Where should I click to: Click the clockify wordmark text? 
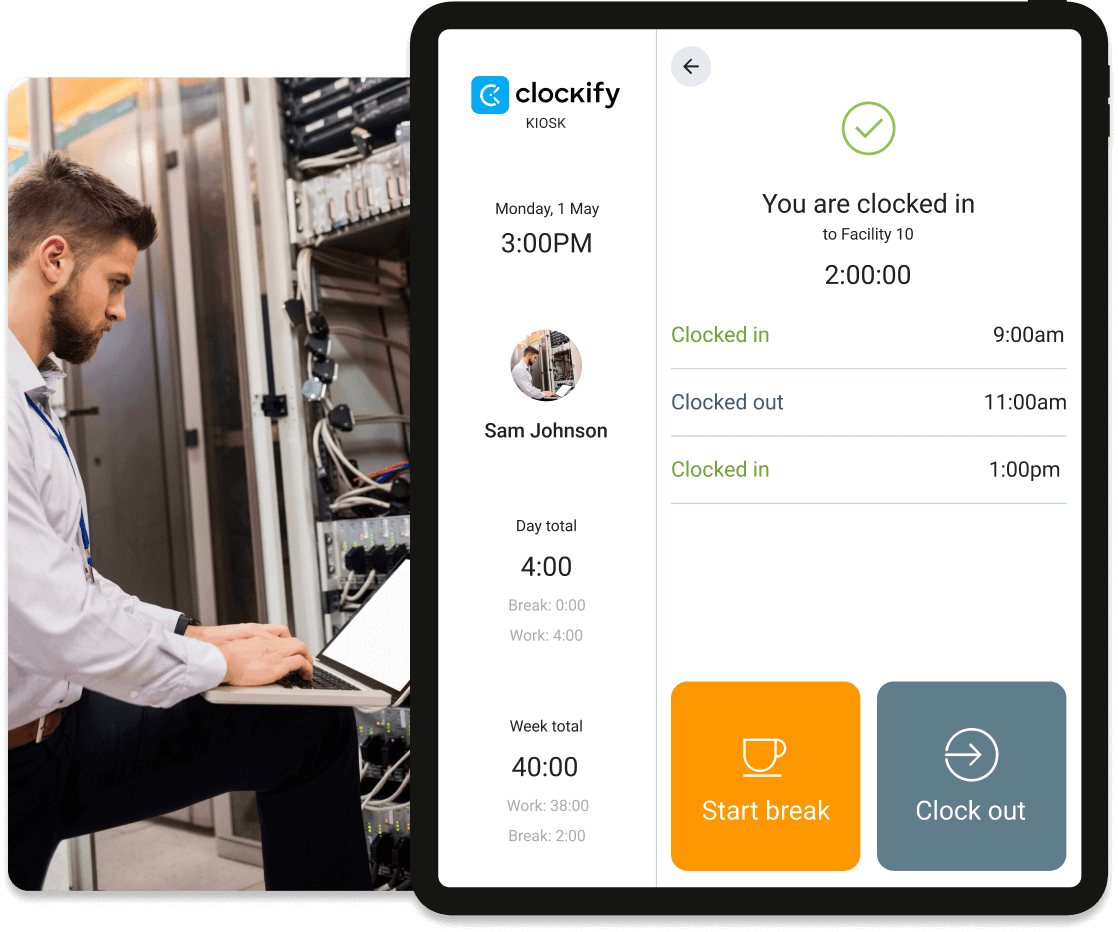click(x=568, y=93)
